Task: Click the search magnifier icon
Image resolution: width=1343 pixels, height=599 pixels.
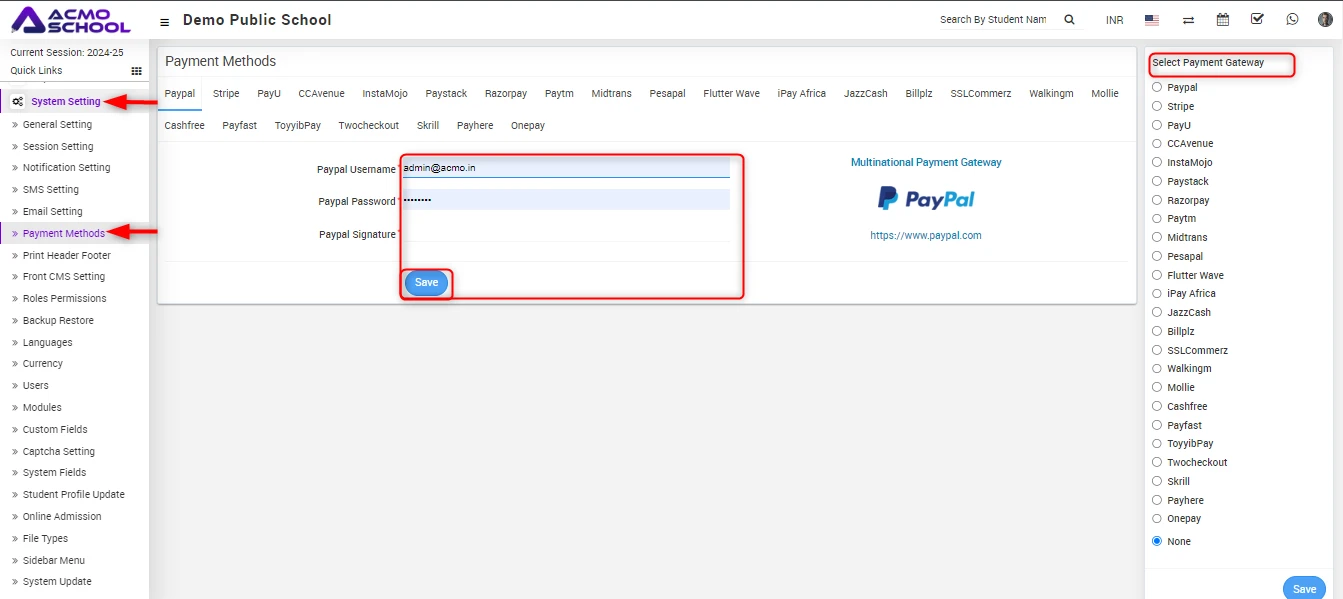Action: coord(1069,20)
